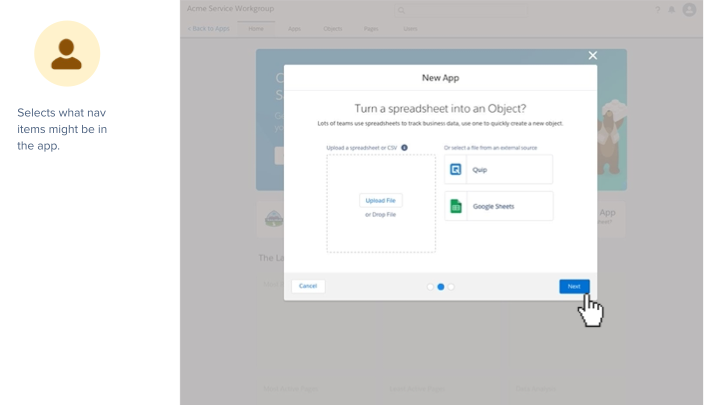Open the help question mark icon
The image size is (720, 405).
658,10
